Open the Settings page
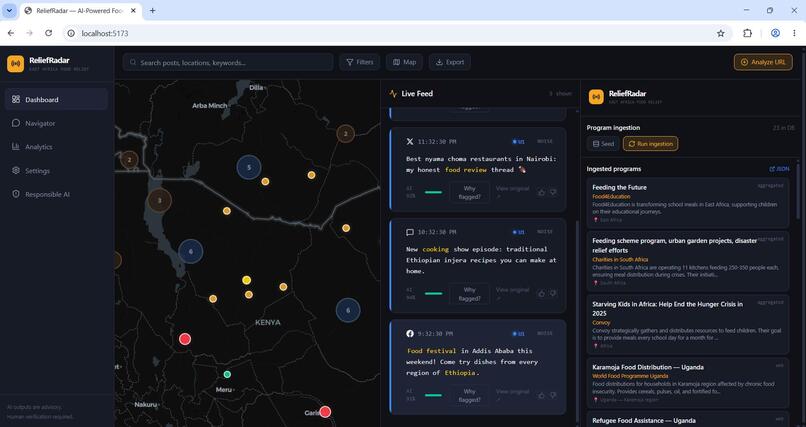Viewport: 806px width, 427px height. [x=57, y=171]
